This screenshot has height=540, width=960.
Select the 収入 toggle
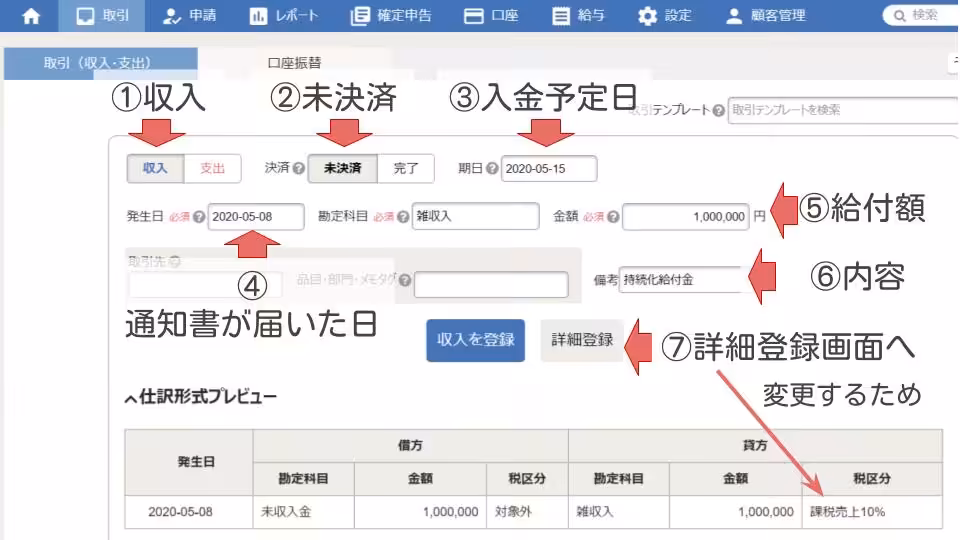pos(155,168)
